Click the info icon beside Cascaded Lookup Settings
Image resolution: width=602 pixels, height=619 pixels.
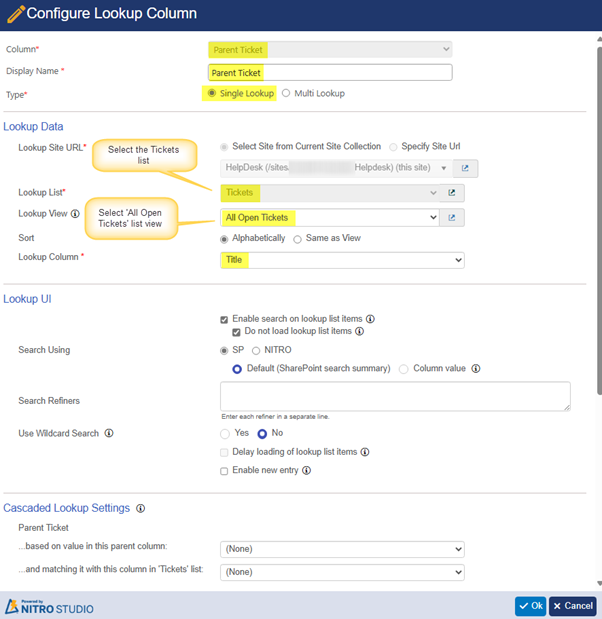(x=140, y=508)
